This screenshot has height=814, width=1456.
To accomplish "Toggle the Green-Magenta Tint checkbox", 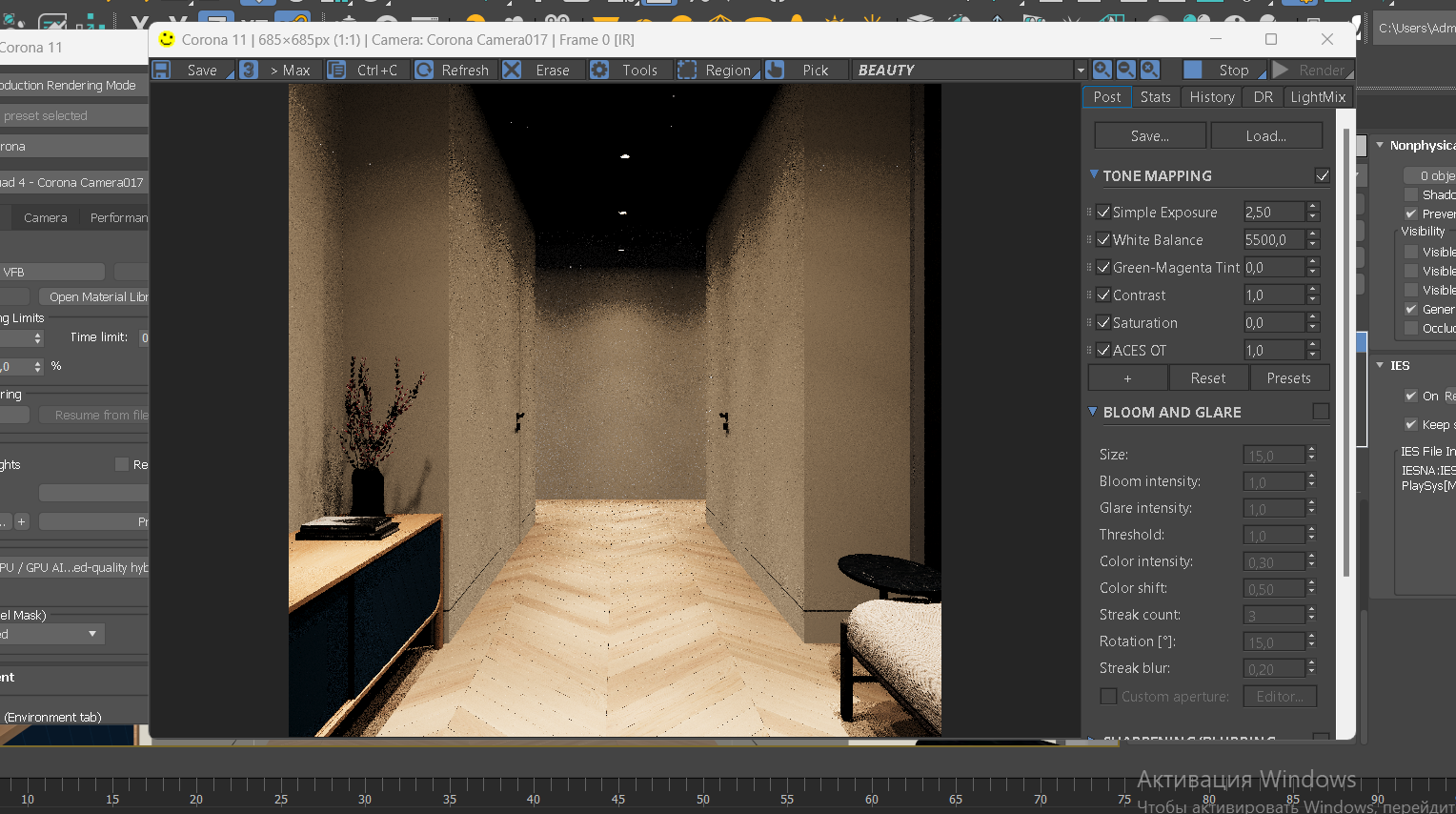I will [x=1103, y=267].
